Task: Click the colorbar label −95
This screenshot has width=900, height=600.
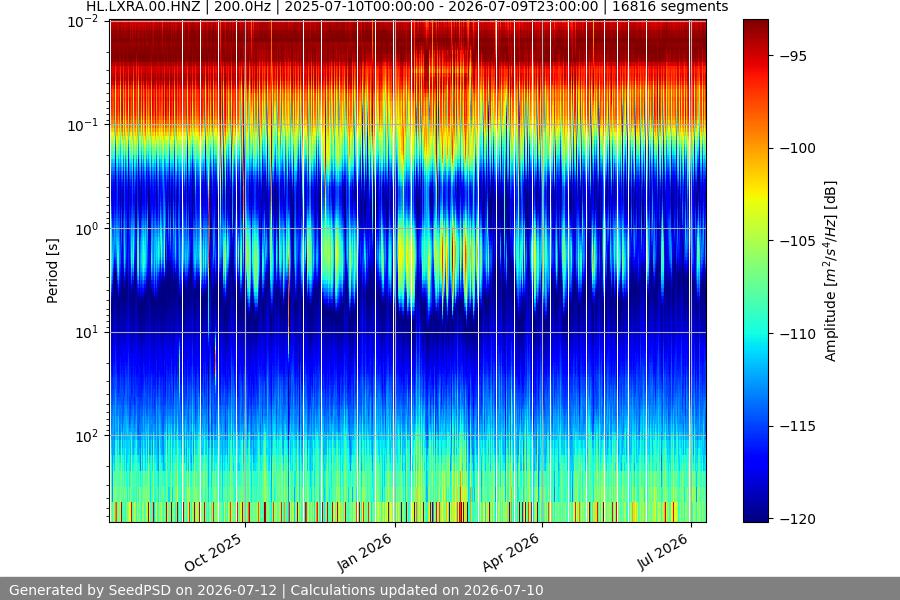Action: tap(793, 56)
